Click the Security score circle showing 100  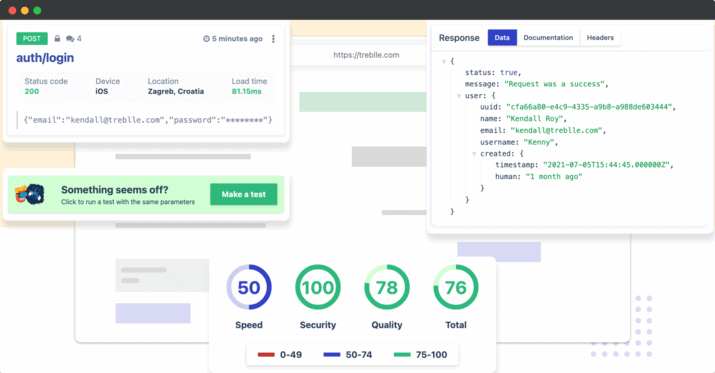coord(318,287)
